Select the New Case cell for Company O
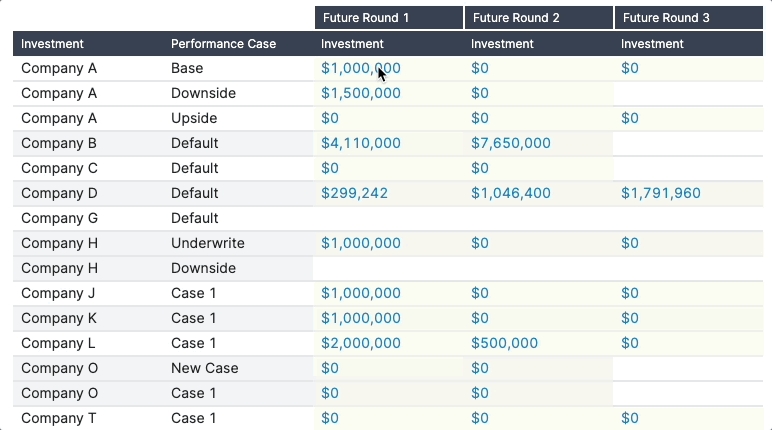This screenshot has width=772, height=430. tap(205, 368)
